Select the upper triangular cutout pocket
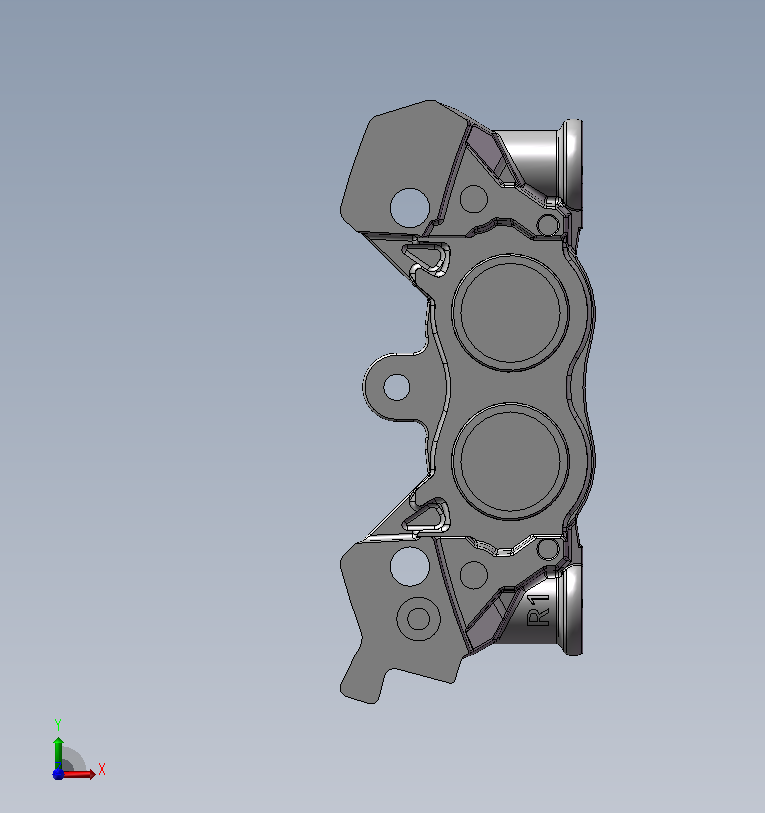 pos(427,258)
